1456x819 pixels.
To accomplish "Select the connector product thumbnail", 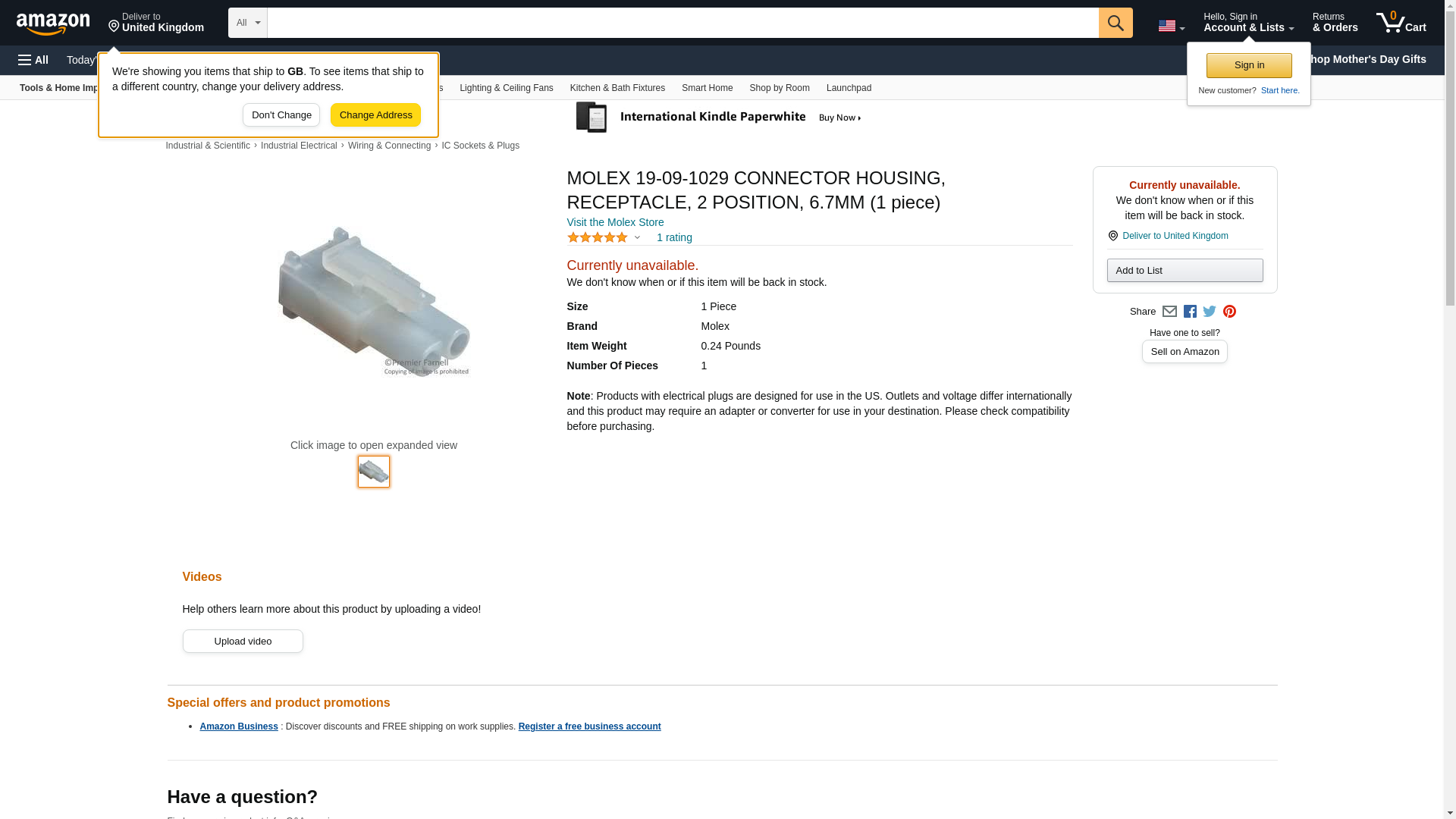I will click(373, 472).
